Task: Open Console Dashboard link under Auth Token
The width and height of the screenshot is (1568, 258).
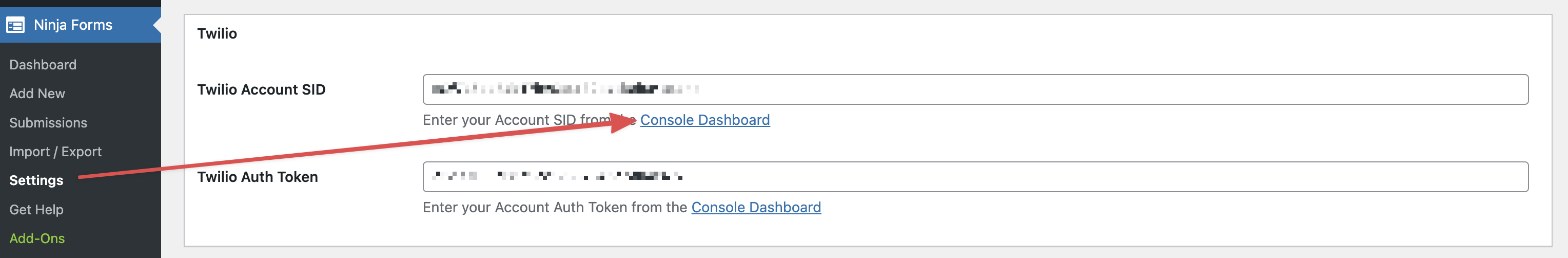Action: pos(756,207)
